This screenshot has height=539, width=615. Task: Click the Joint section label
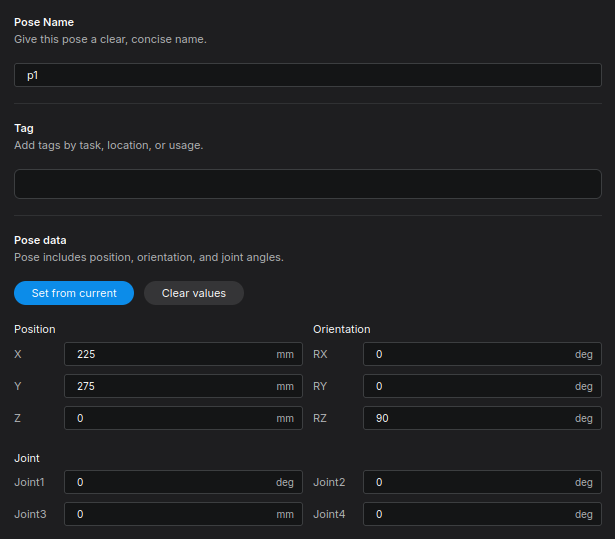(27, 458)
